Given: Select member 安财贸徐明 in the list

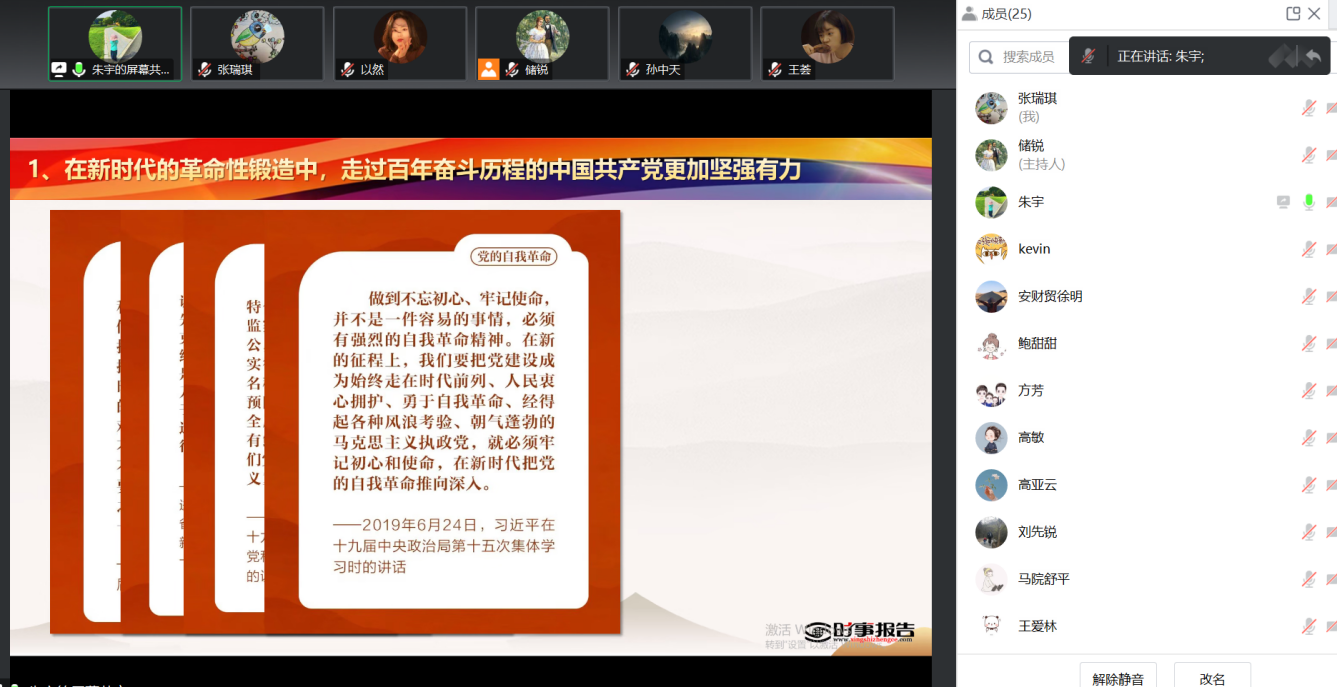Looking at the screenshot, I should [x=1050, y=296].
